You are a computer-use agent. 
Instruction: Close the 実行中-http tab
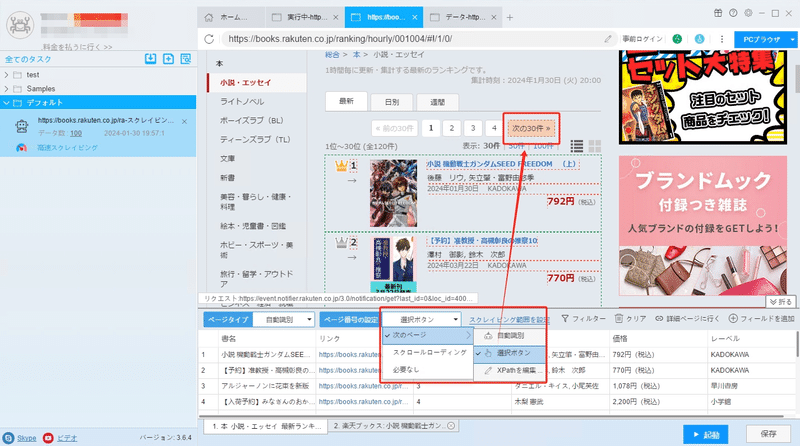(335, 17)
